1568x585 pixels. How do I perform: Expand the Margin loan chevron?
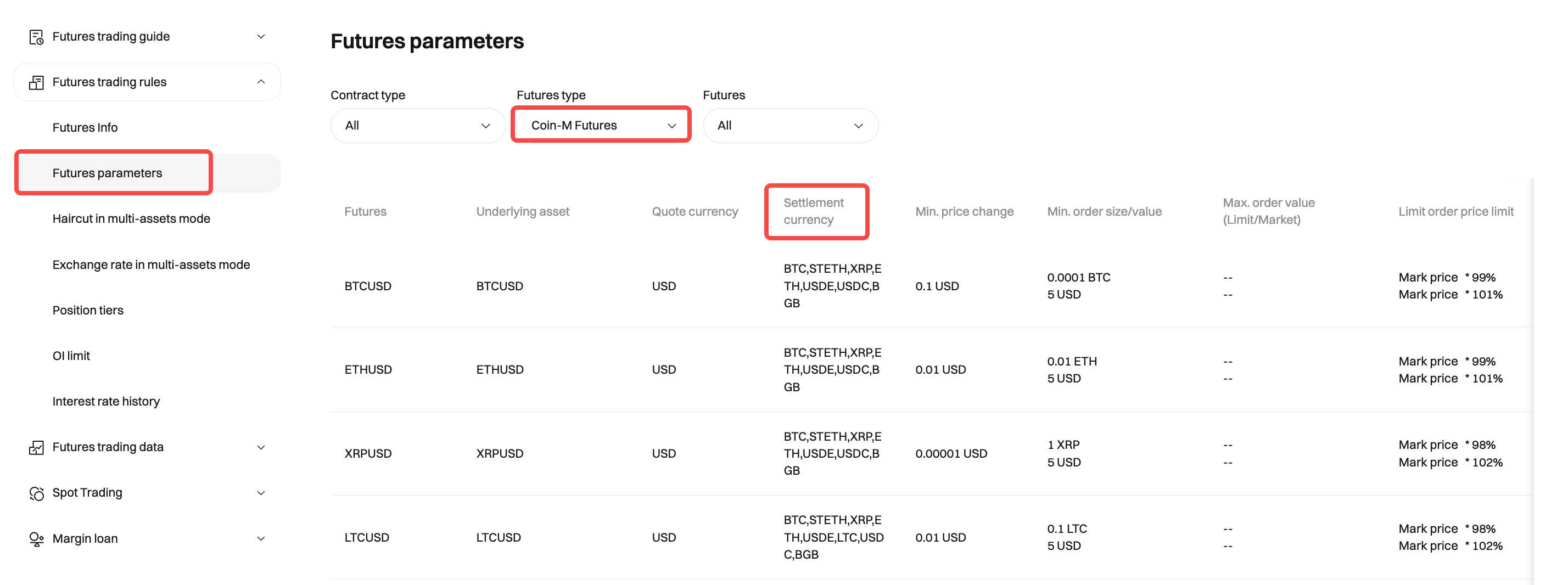click(x=261, y=539)
